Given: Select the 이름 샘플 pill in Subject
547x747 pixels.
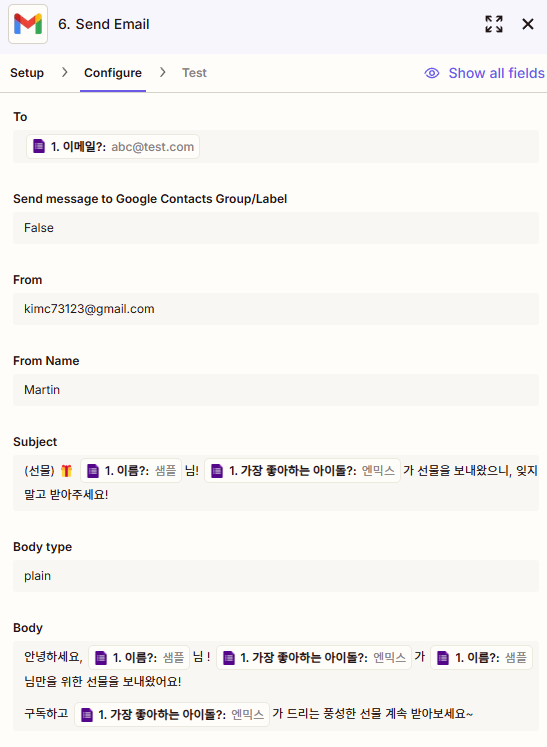Looking at the screenshot, I should [x=131, y=471].
